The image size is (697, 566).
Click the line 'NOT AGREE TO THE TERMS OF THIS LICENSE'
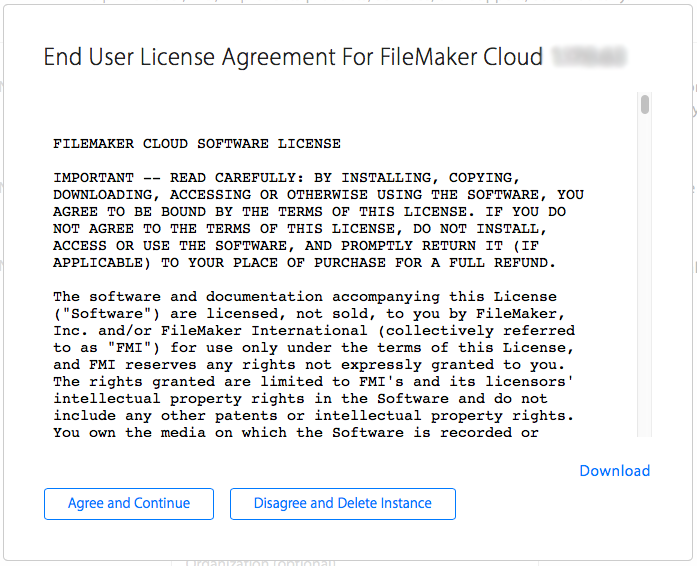click(x=300, y=229)
